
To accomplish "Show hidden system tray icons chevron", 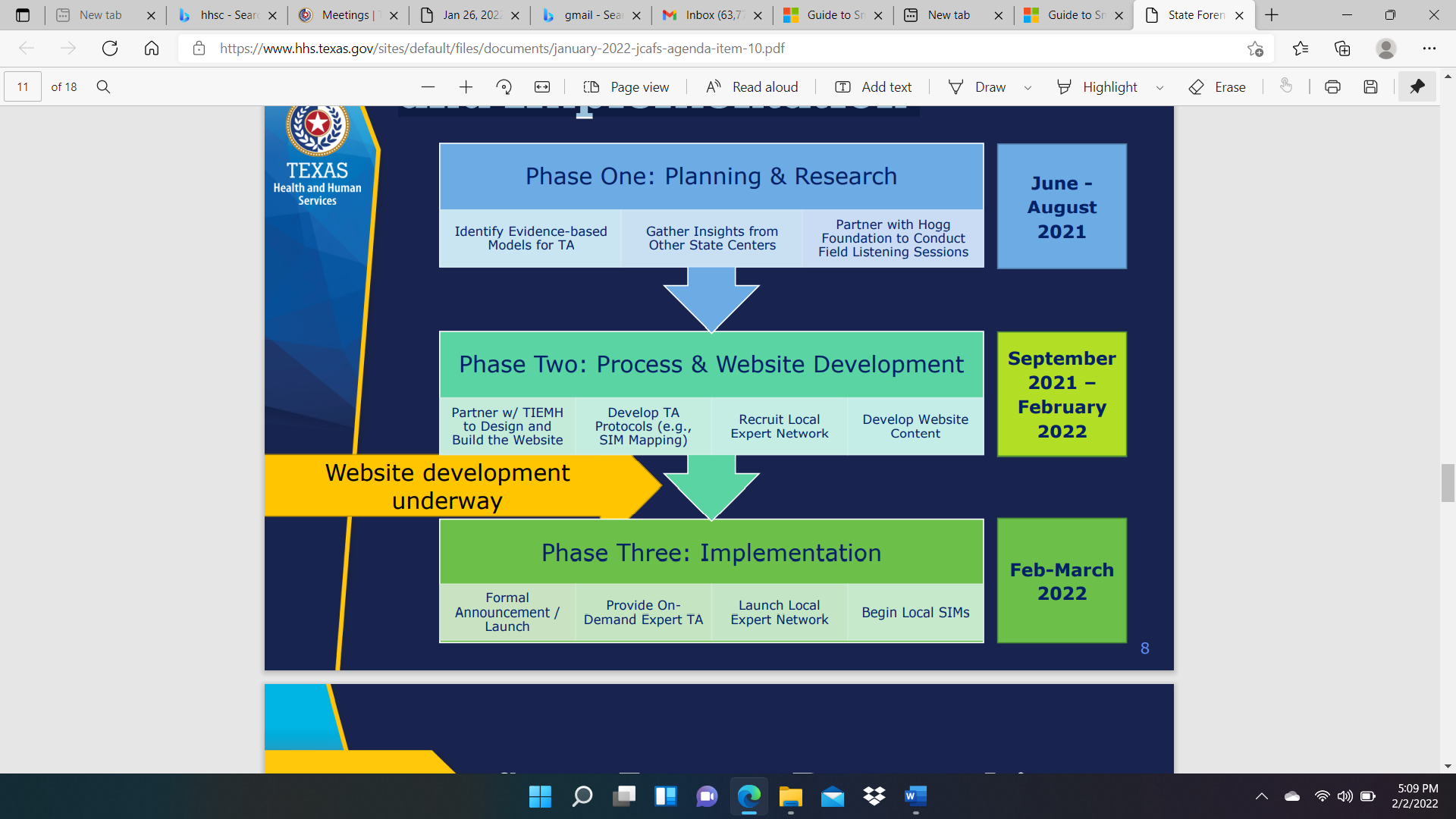I will (1261, 796).
